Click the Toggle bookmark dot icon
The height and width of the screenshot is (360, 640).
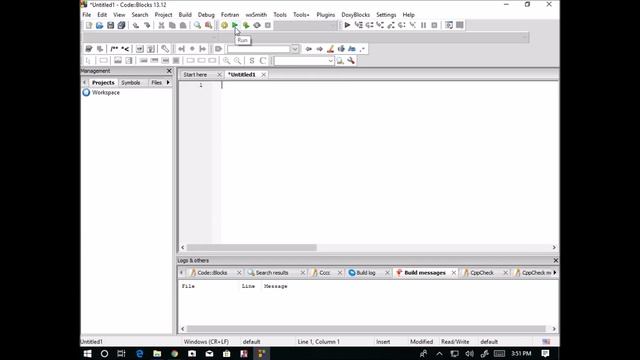tap(192, 49)
